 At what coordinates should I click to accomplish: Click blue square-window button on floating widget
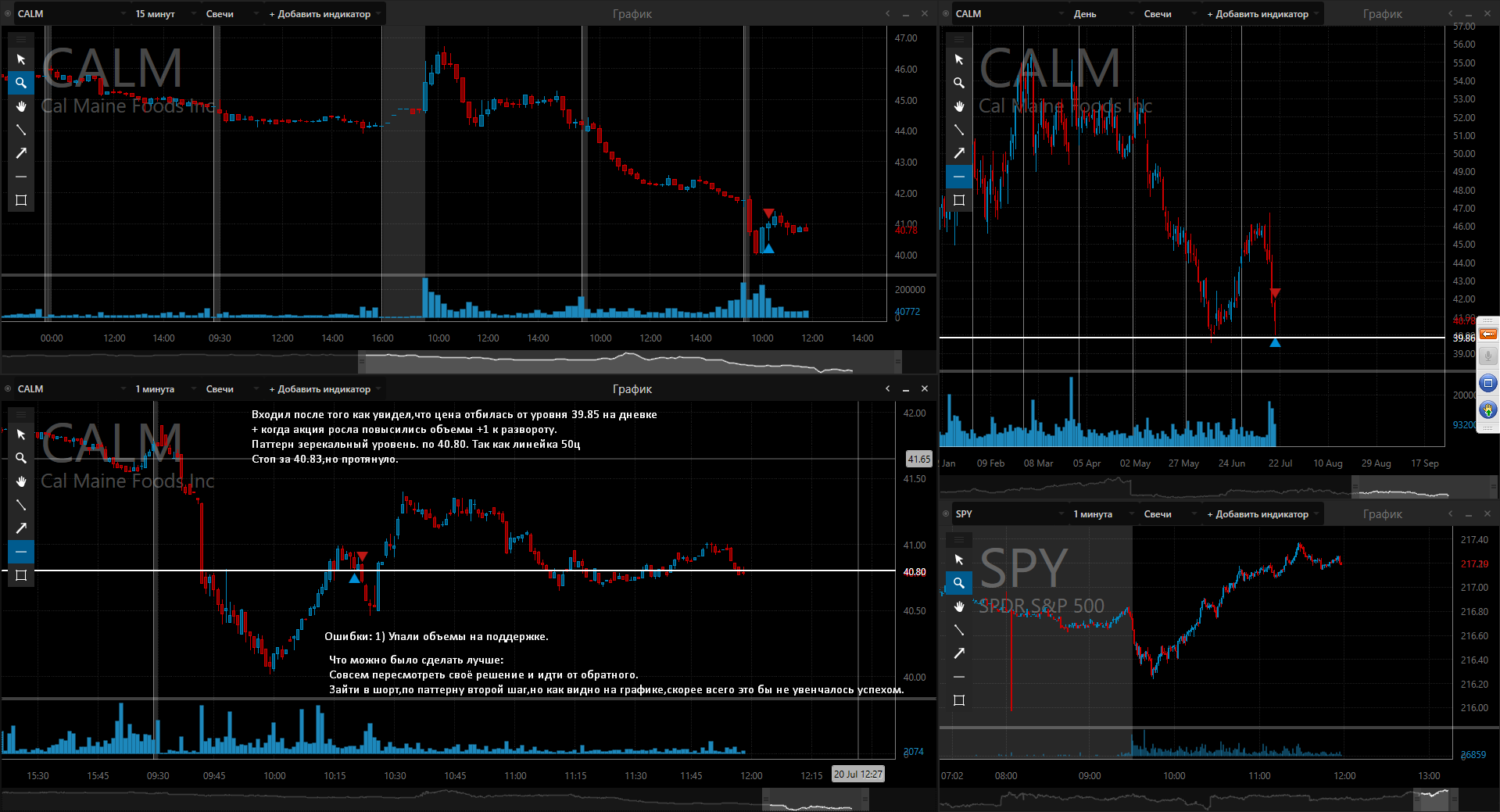(x=1488, y=383)
